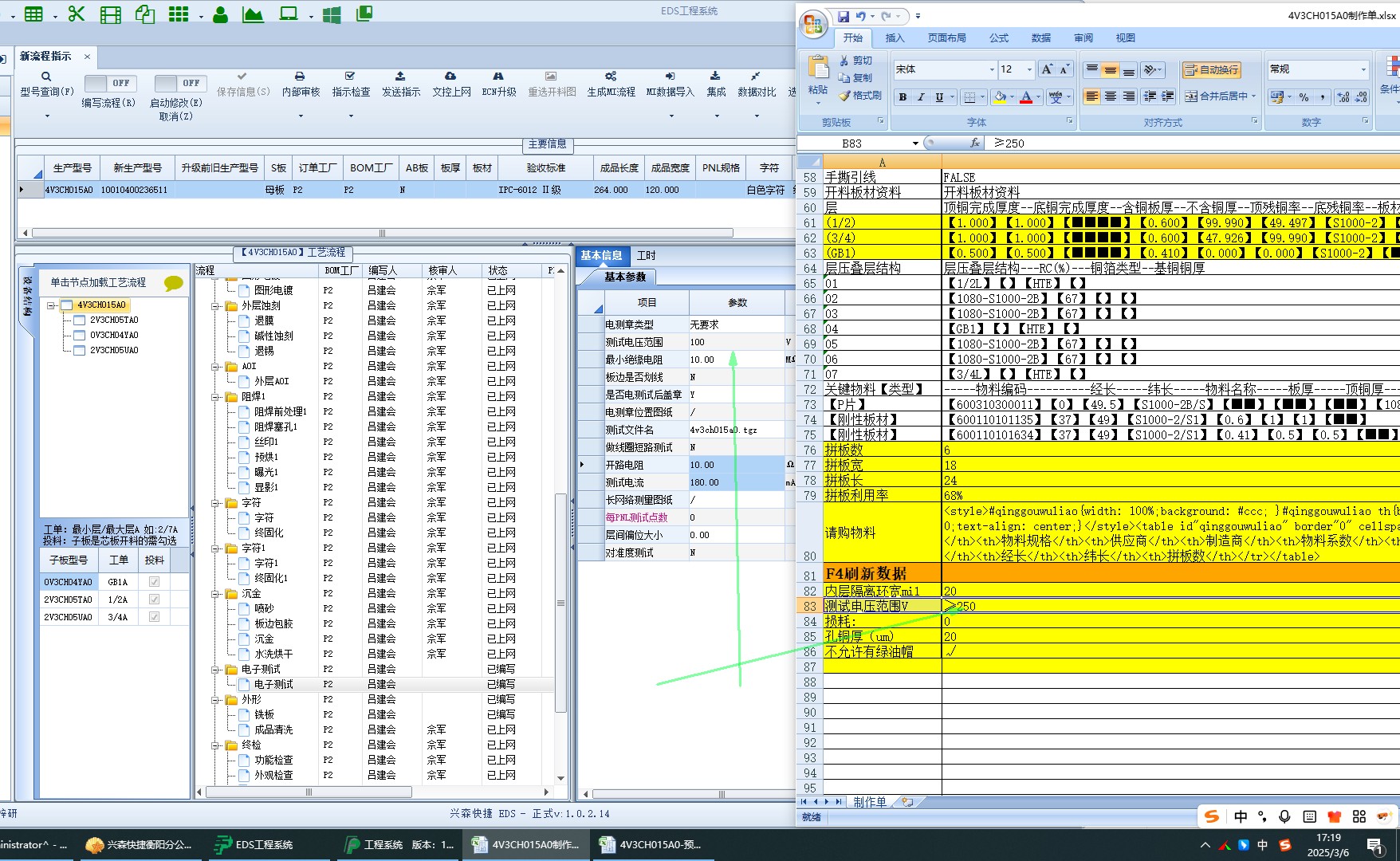Screen dimensions: 1400x861
Task: Click the green film-strip icon in EDS toolbar
Action: click(x=111, y=14)
